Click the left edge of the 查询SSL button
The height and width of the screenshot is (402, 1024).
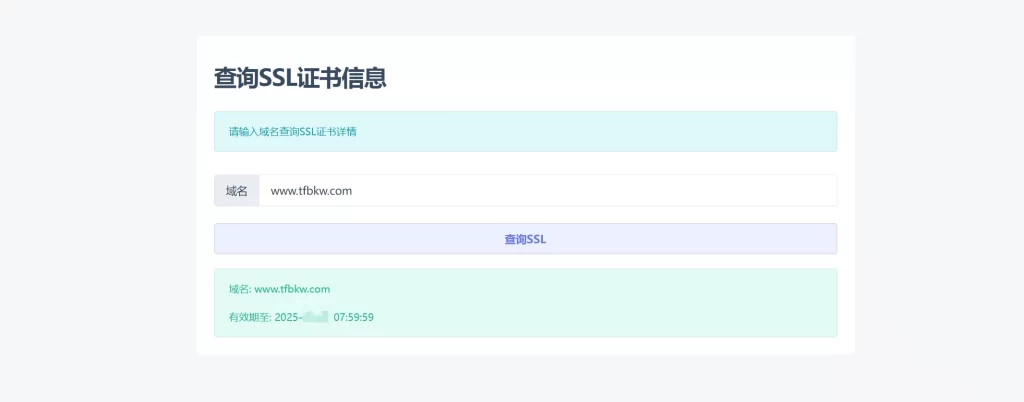coord(224,239)
